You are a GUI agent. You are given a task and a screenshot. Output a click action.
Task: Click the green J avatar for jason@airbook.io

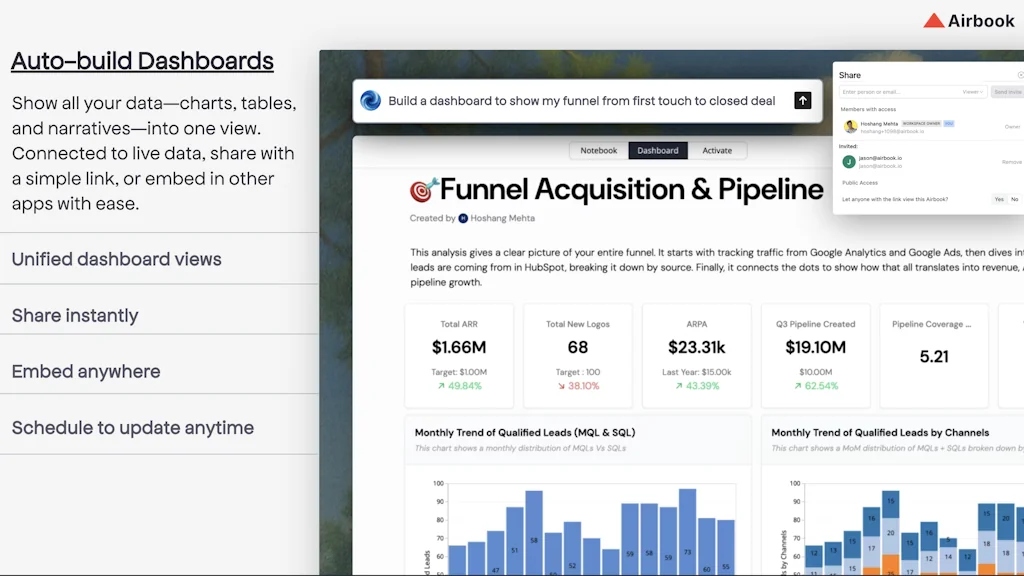tap(849, 162)
